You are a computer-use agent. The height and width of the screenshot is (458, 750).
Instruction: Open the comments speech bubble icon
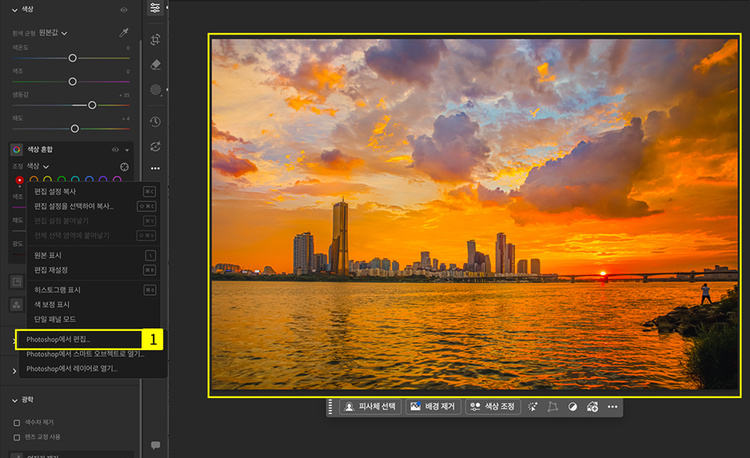point(155,444)
